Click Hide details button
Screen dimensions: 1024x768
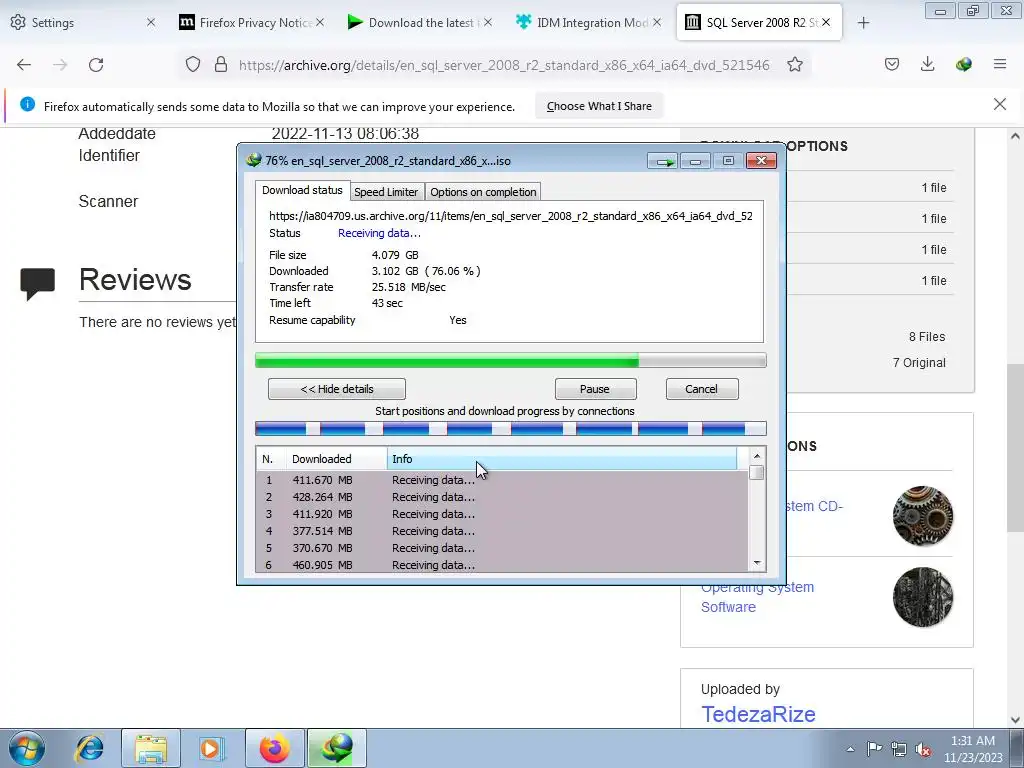(x=337, y=389)
